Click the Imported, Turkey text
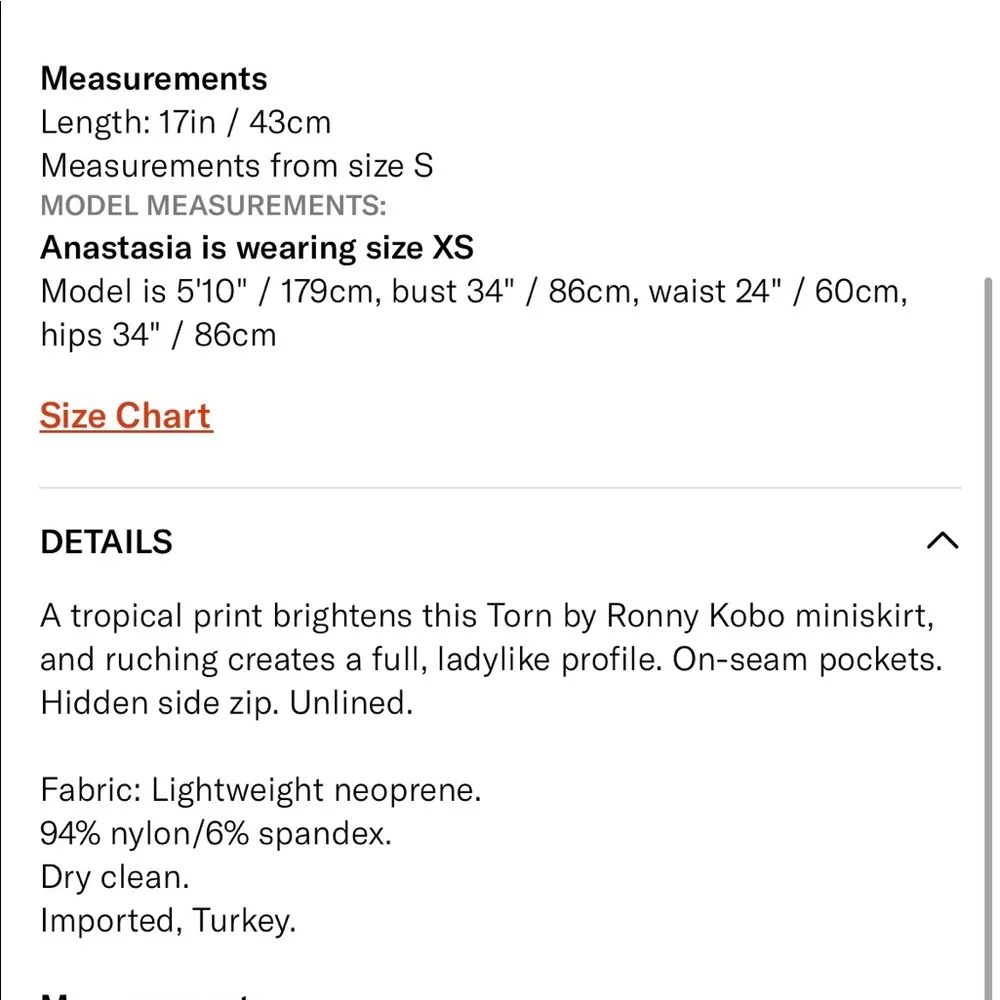Viewport: 1000px width, 1000px height. 168,921
